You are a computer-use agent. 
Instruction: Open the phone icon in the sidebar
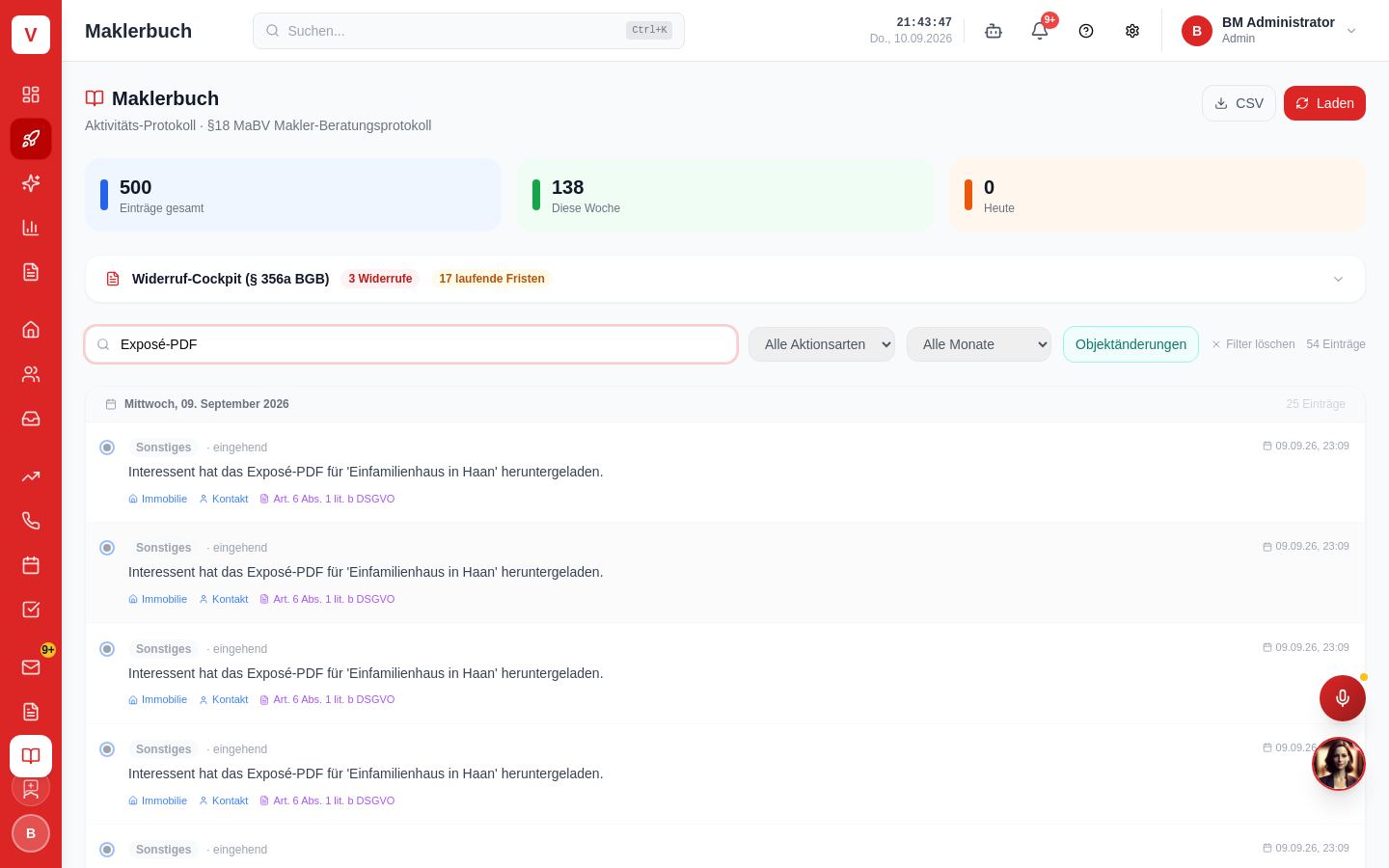coord(31,521)
